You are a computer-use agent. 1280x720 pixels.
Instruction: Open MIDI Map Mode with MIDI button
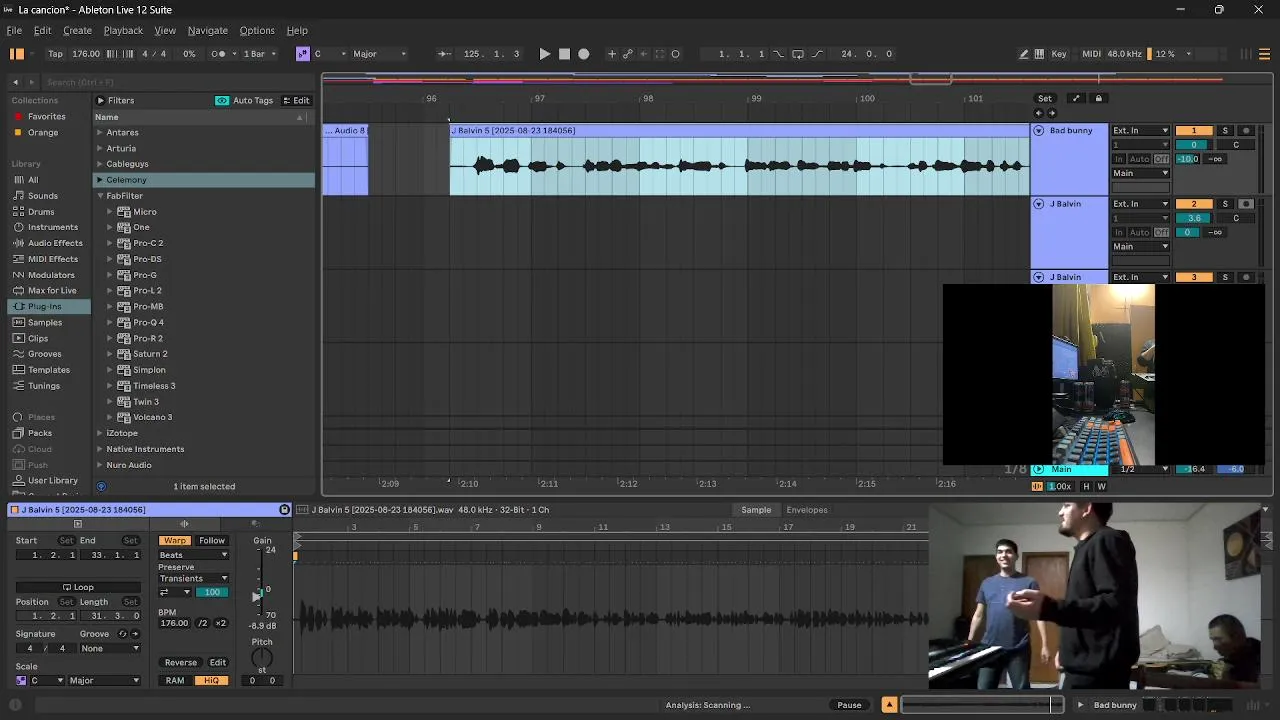1091,54
